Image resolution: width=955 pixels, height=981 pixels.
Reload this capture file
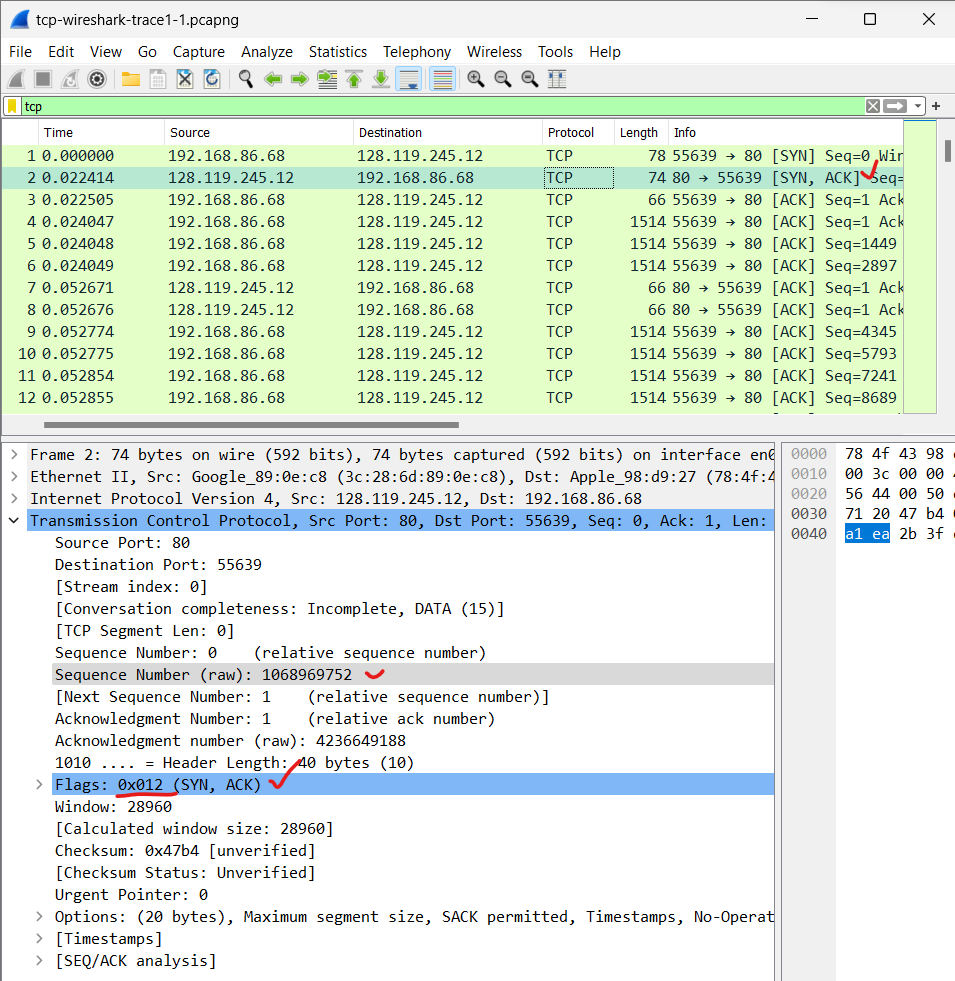click(210, 78)
